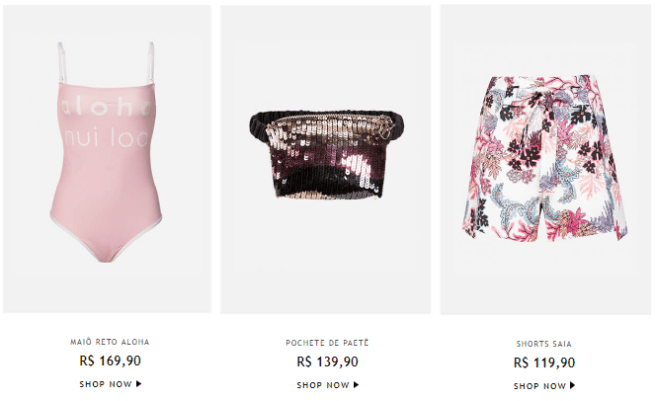Click the arrow icon beside Shorts Saia Shop Now
The height and width of the screenshot is (401, 655).
[x=572, y=386]
